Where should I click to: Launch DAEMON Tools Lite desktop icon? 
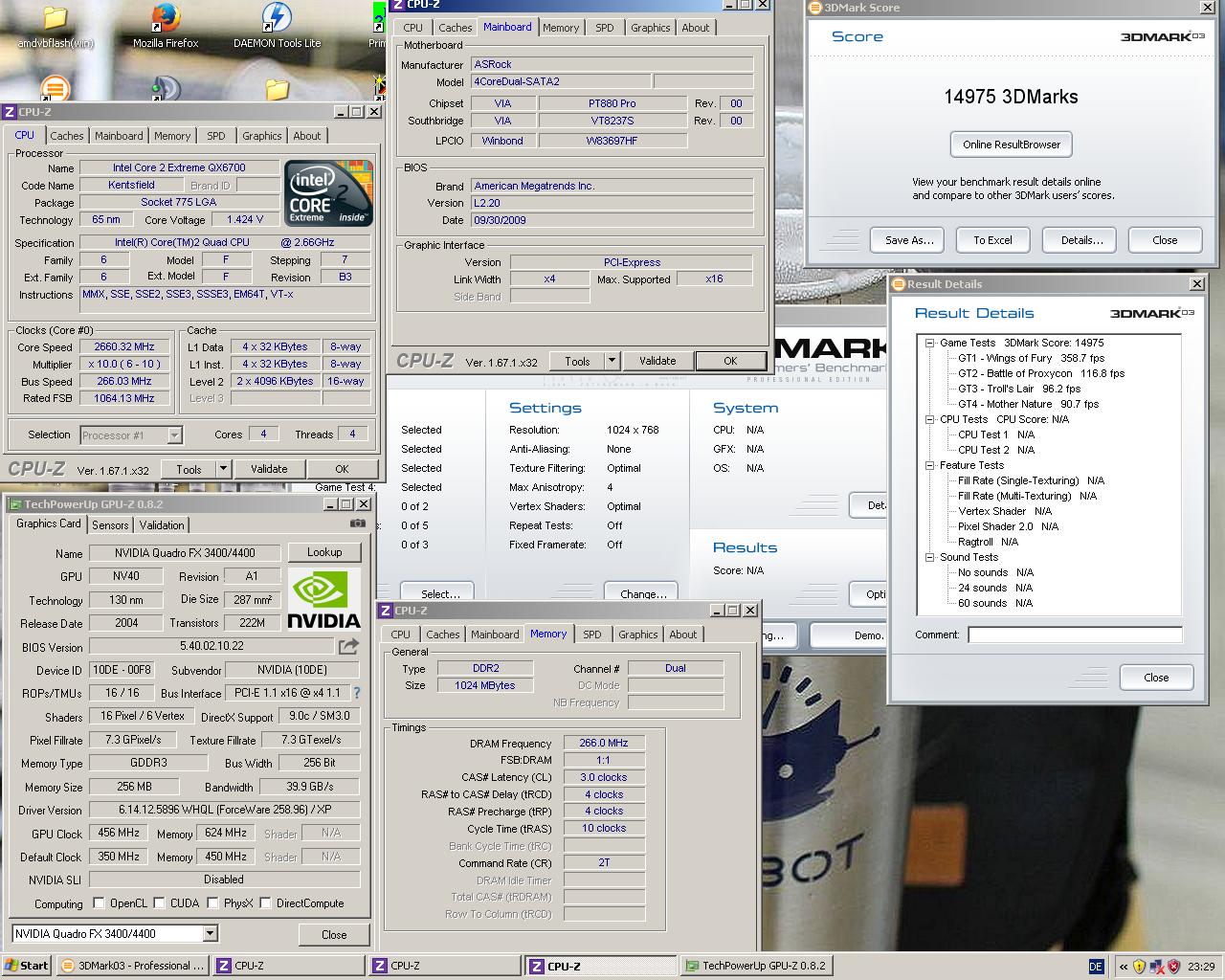[x=277, y=19]
